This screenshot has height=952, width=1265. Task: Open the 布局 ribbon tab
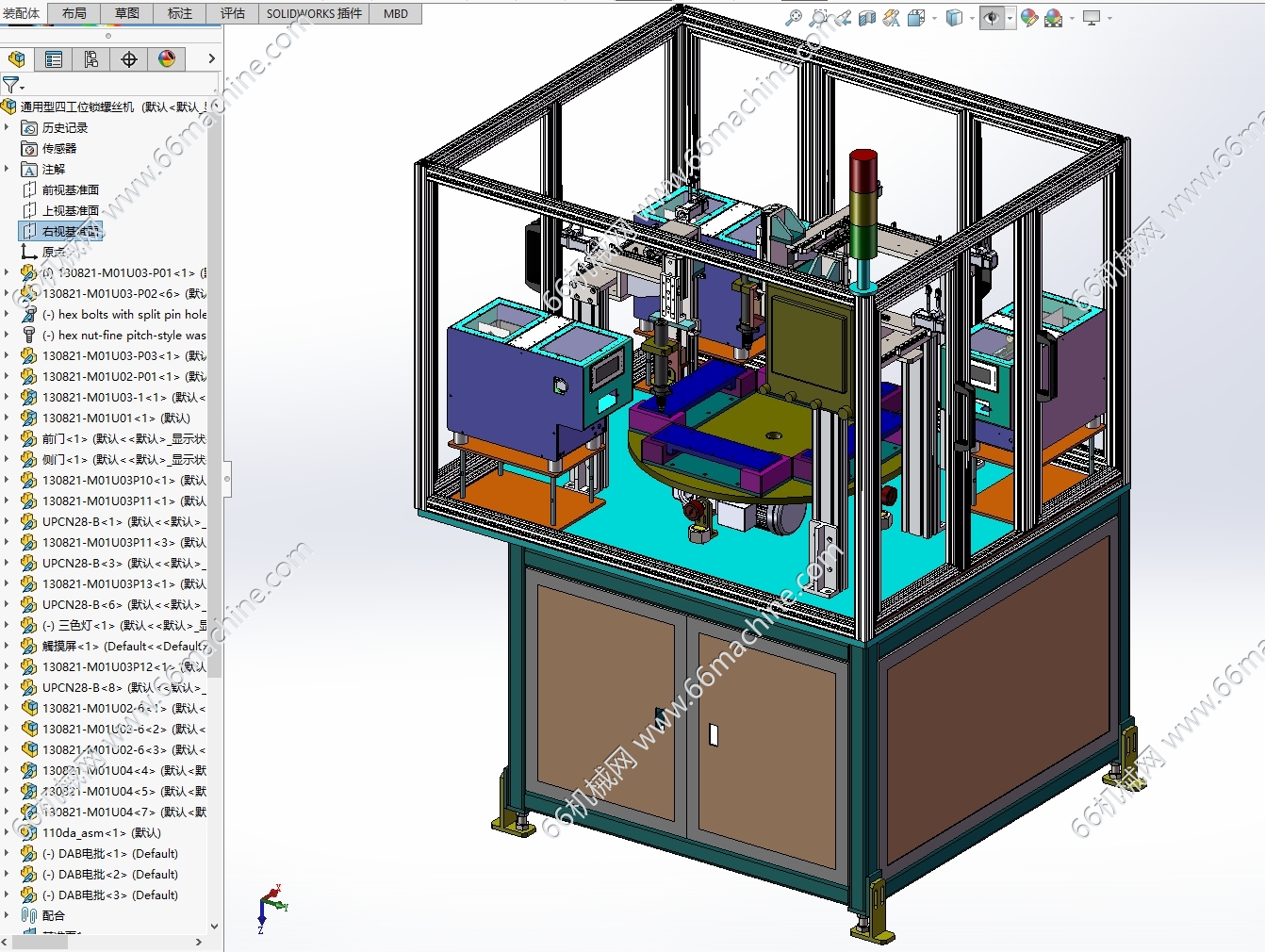click(74, 13)
